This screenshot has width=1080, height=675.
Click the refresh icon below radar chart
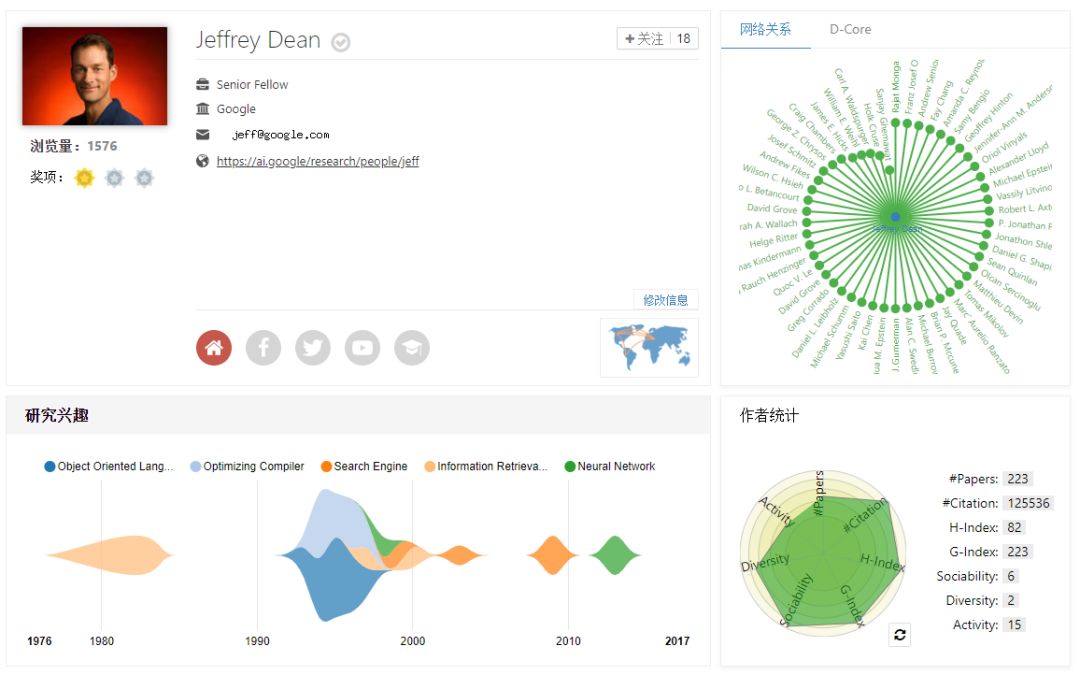click(x=900, y=635)
